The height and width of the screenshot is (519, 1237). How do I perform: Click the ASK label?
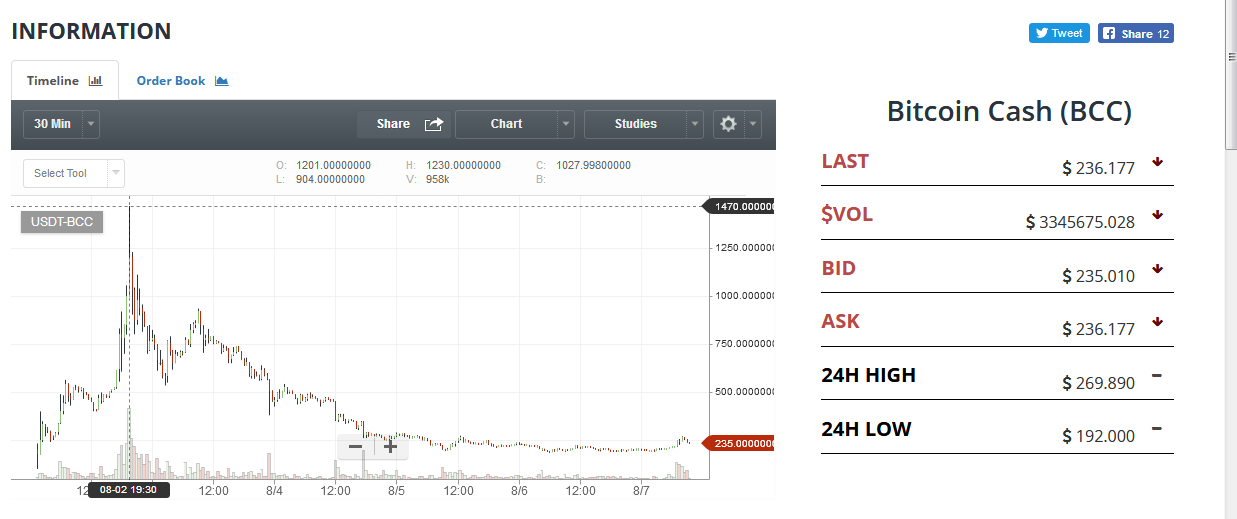[841, 321]
